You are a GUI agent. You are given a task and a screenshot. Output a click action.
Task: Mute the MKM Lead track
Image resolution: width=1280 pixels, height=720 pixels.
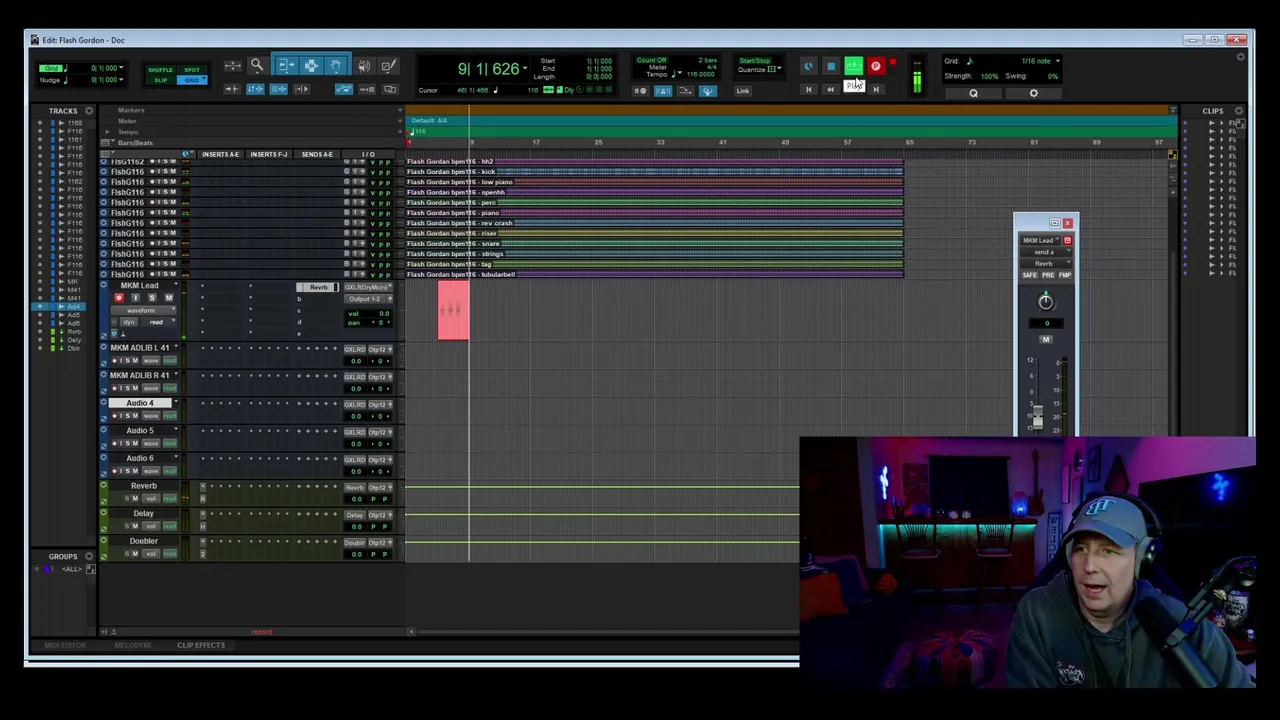[168, 297]
